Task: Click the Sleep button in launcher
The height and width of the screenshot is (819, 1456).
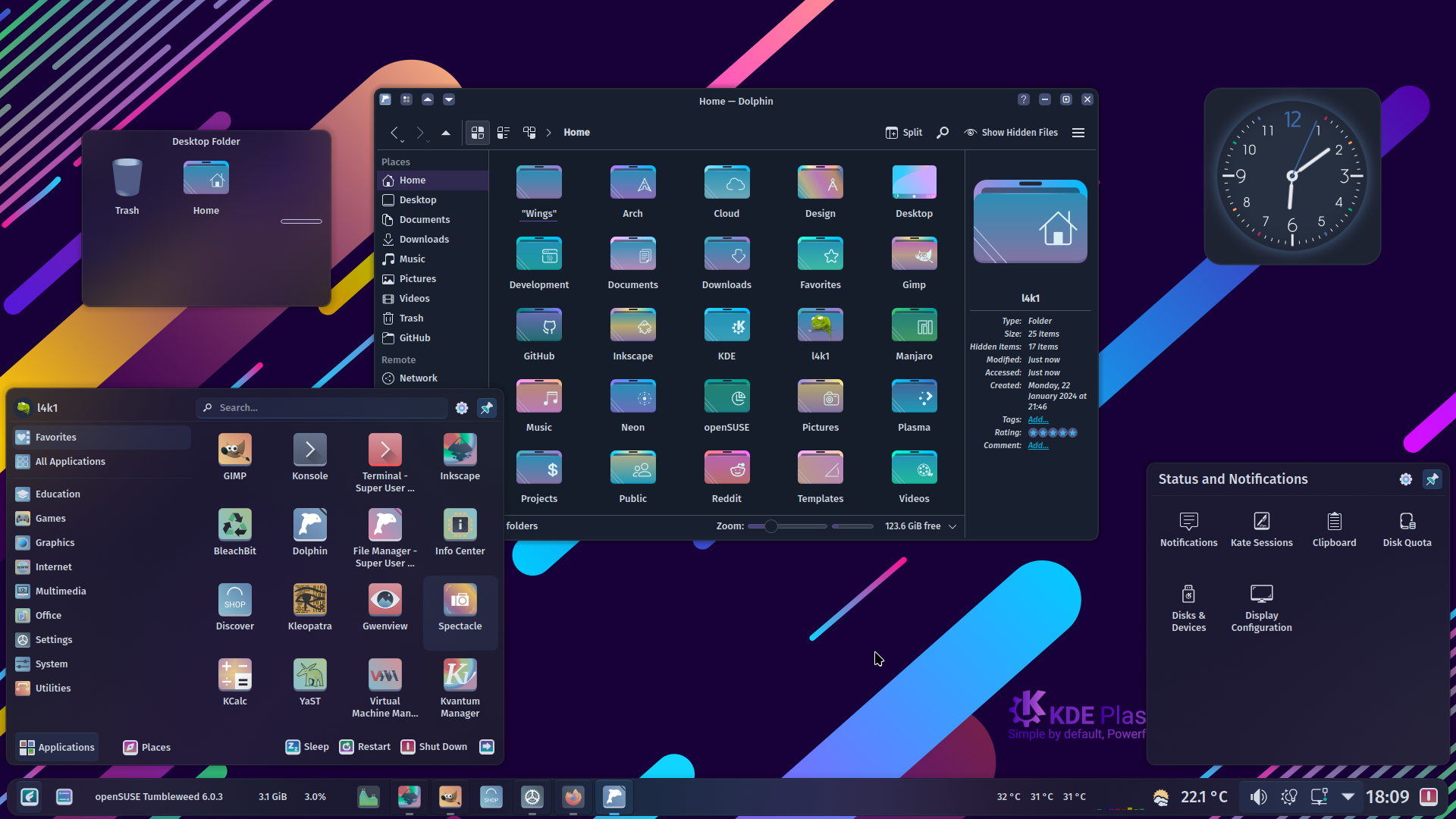Action: click(307, 747)
